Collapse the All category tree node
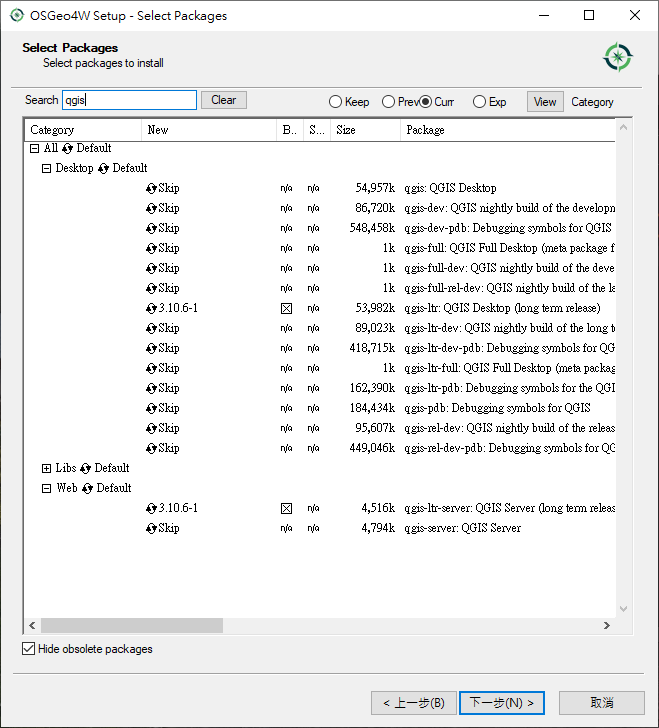659x728 pixels. click(34, 148)
